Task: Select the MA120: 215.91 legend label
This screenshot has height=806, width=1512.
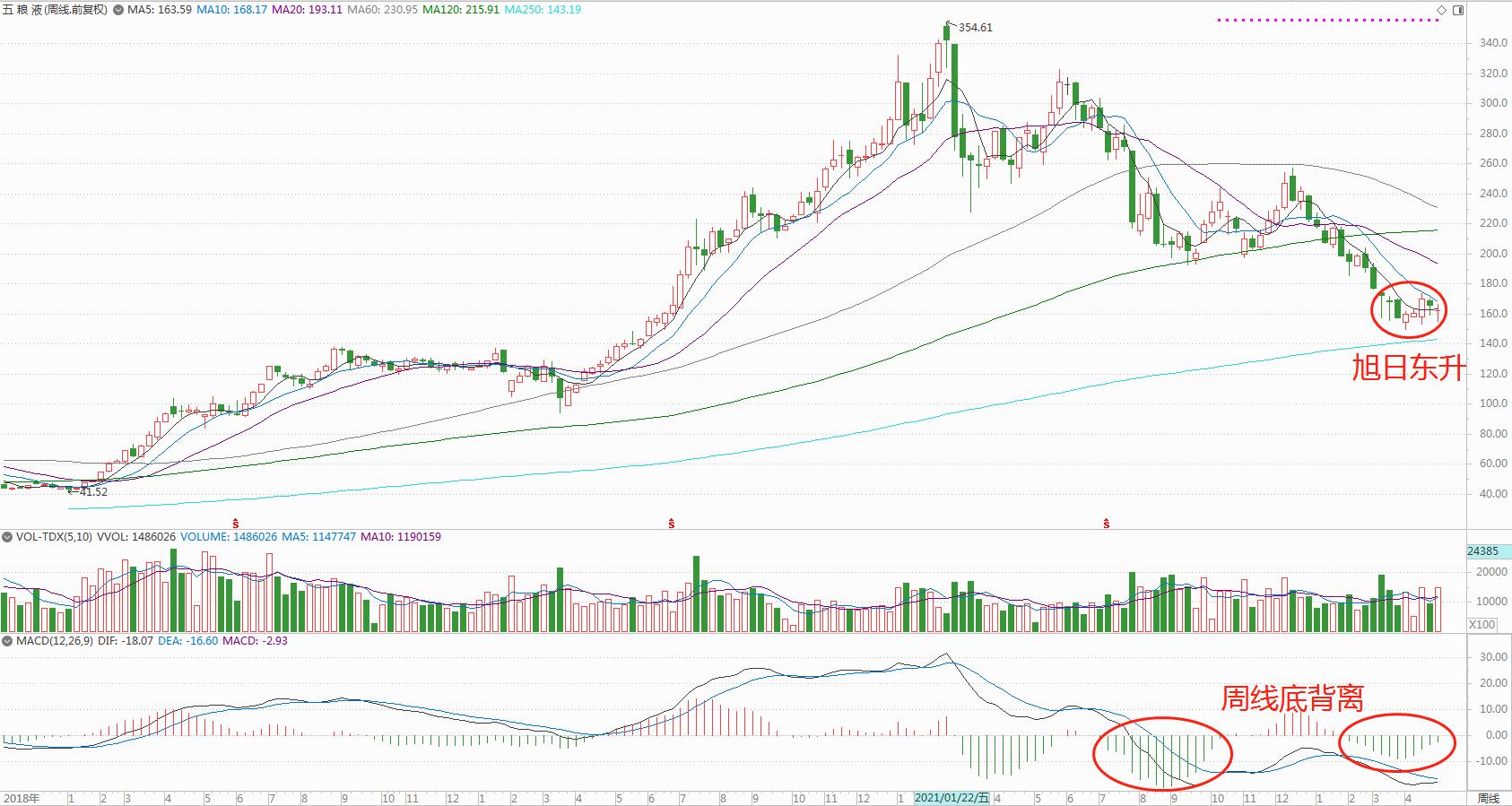Action: (461, 10)
